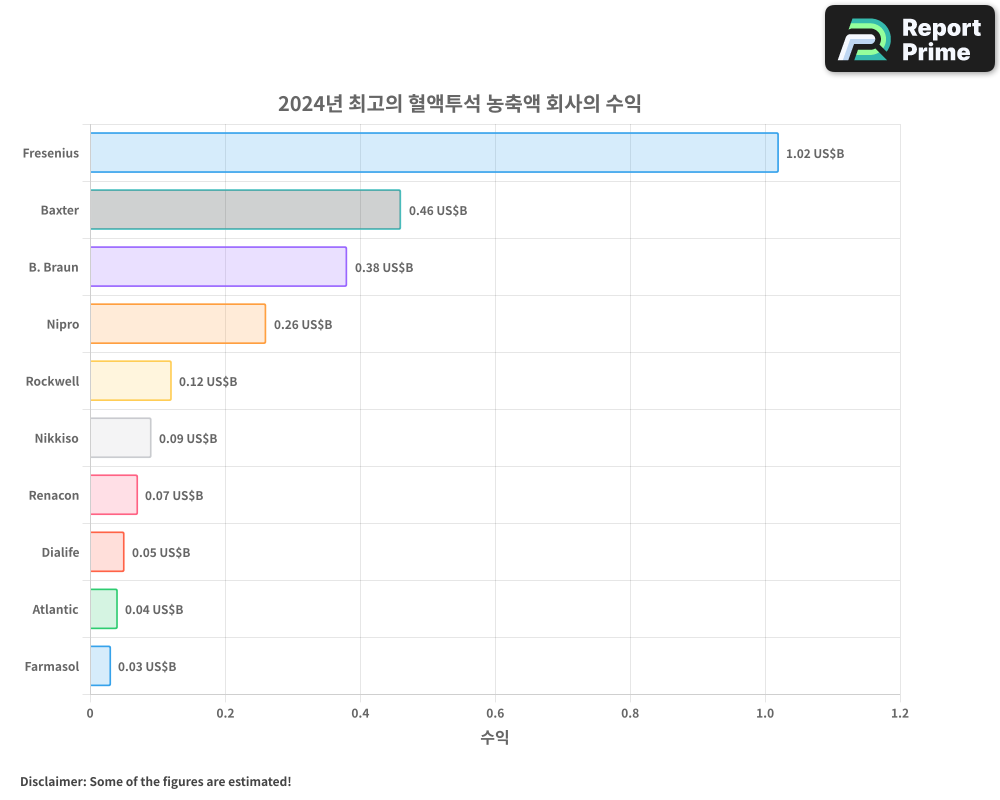
Task: Click the Report Prime wordmark text
Action: [x=940, y=38]
